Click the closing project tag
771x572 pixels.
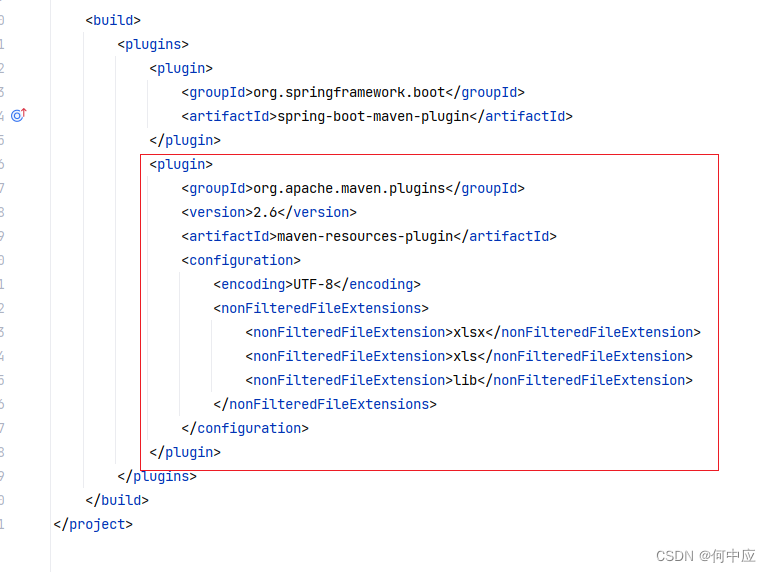coord(93,524)
